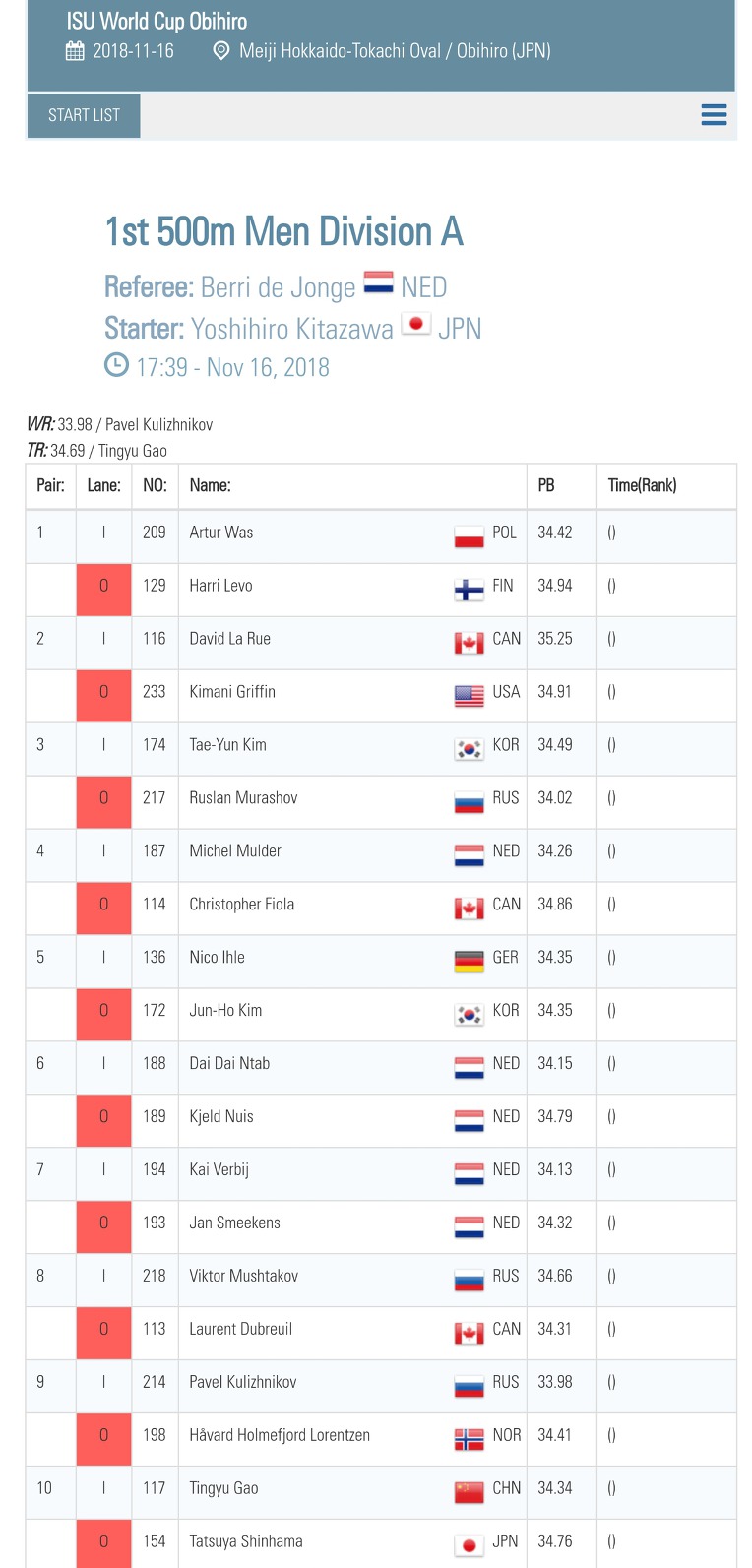This screenshot has width=752, height=1568.
Task: Click the calendar icon beside 2018-11-16
Action: click(x=75, y=51)
